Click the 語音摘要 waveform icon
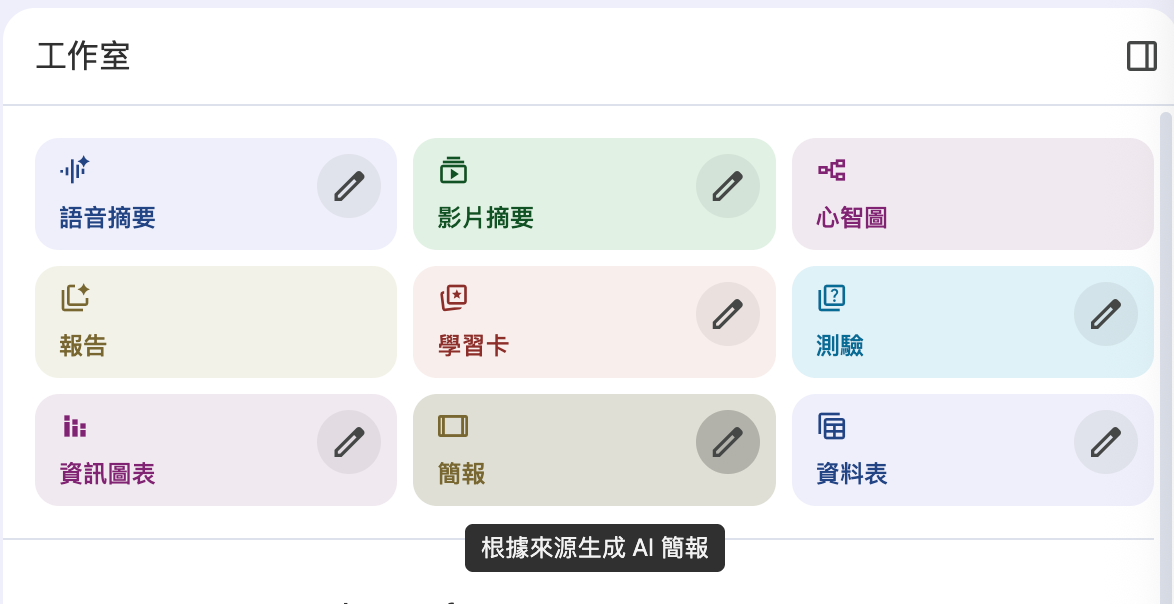1174x604 pixels. point(75,169)
